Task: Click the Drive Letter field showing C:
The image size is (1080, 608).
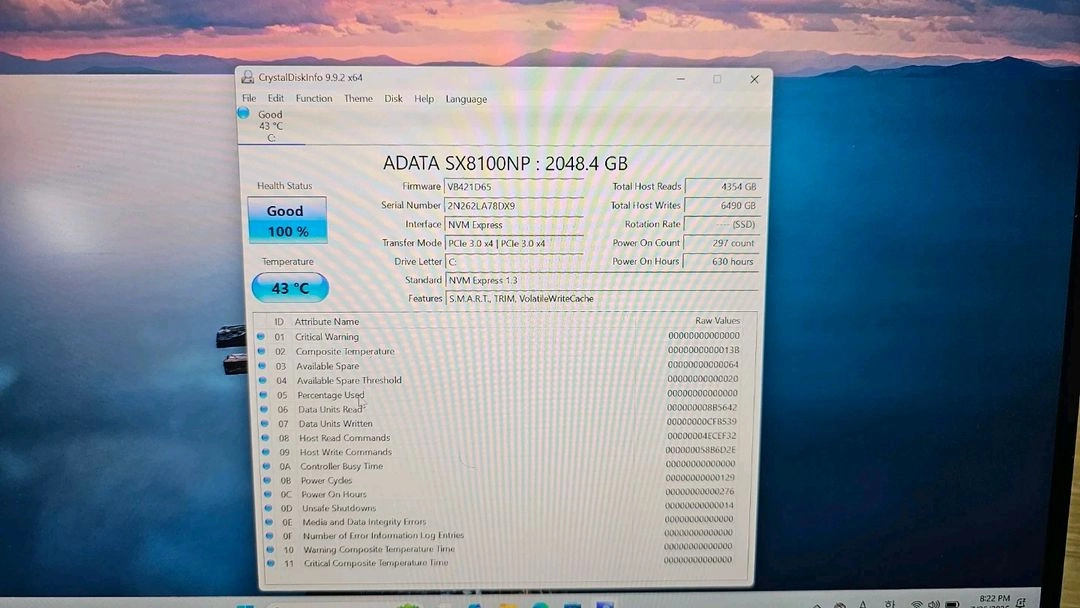Action: pyautogui.click(x=513, y=262)
